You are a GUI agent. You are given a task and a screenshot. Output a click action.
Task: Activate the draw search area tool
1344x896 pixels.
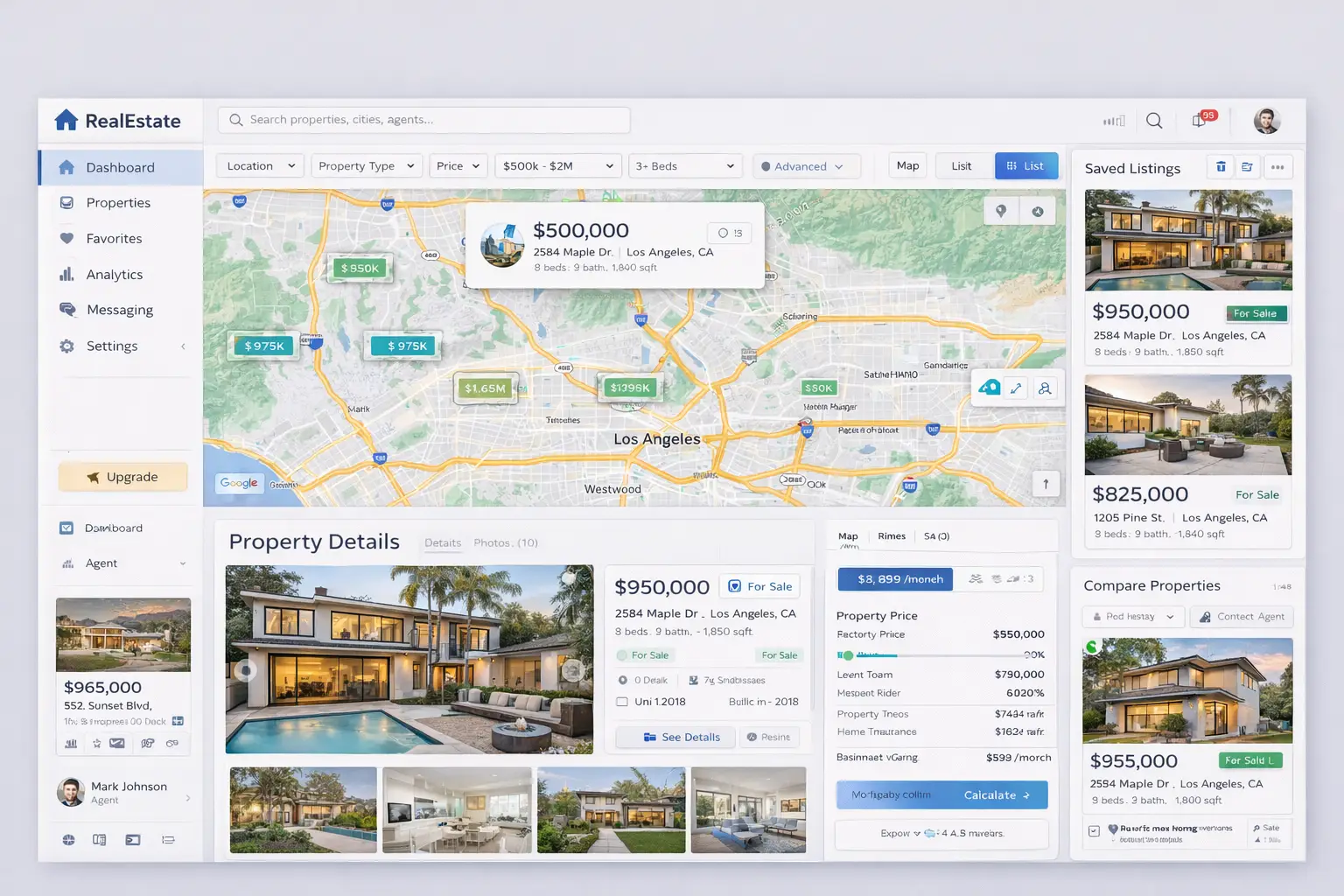click(x=988, y=388)
